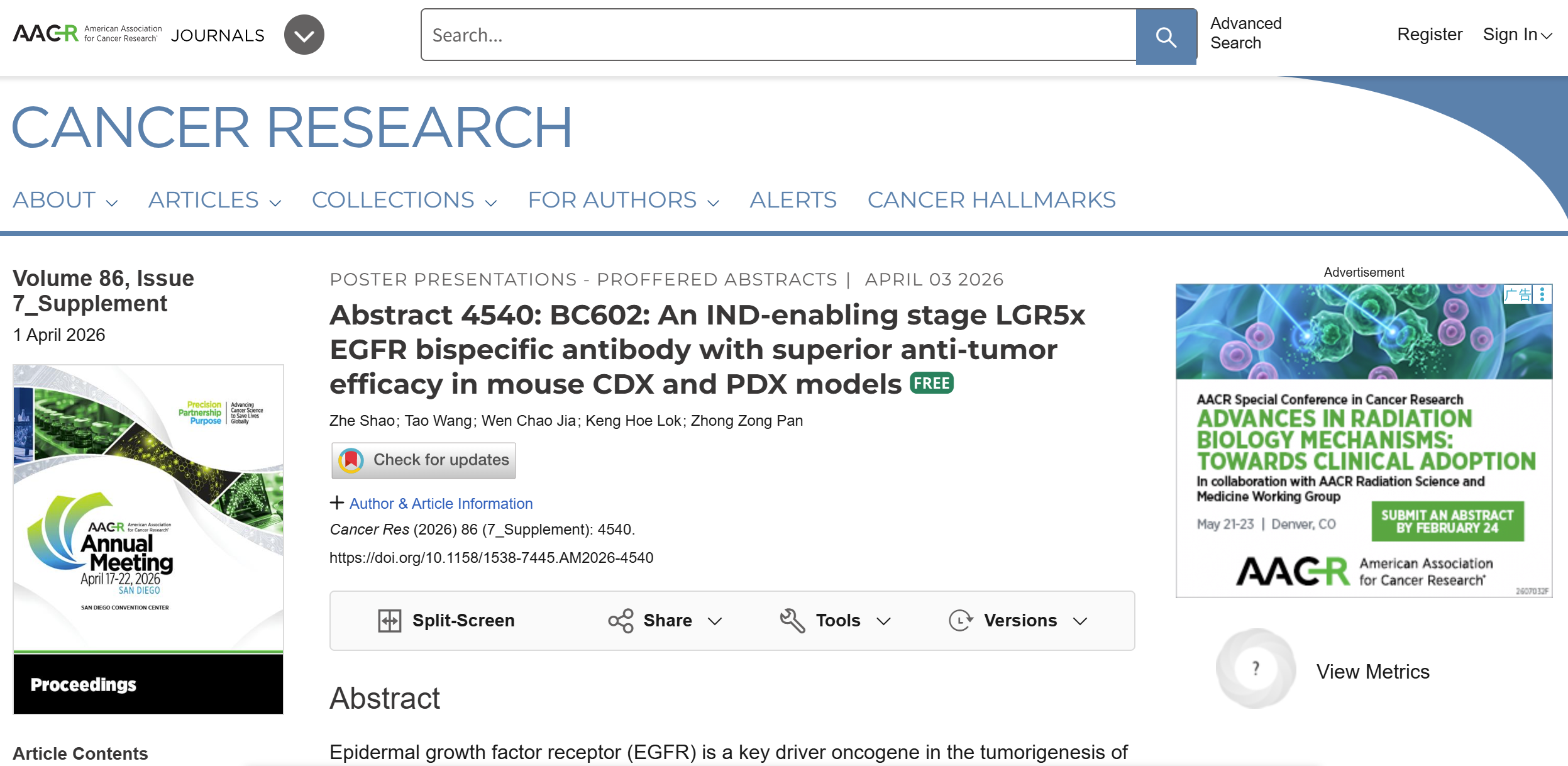1568x766 pixels.
Task: Open the AACR Journals round dropdown button
Action: (304, 35)
